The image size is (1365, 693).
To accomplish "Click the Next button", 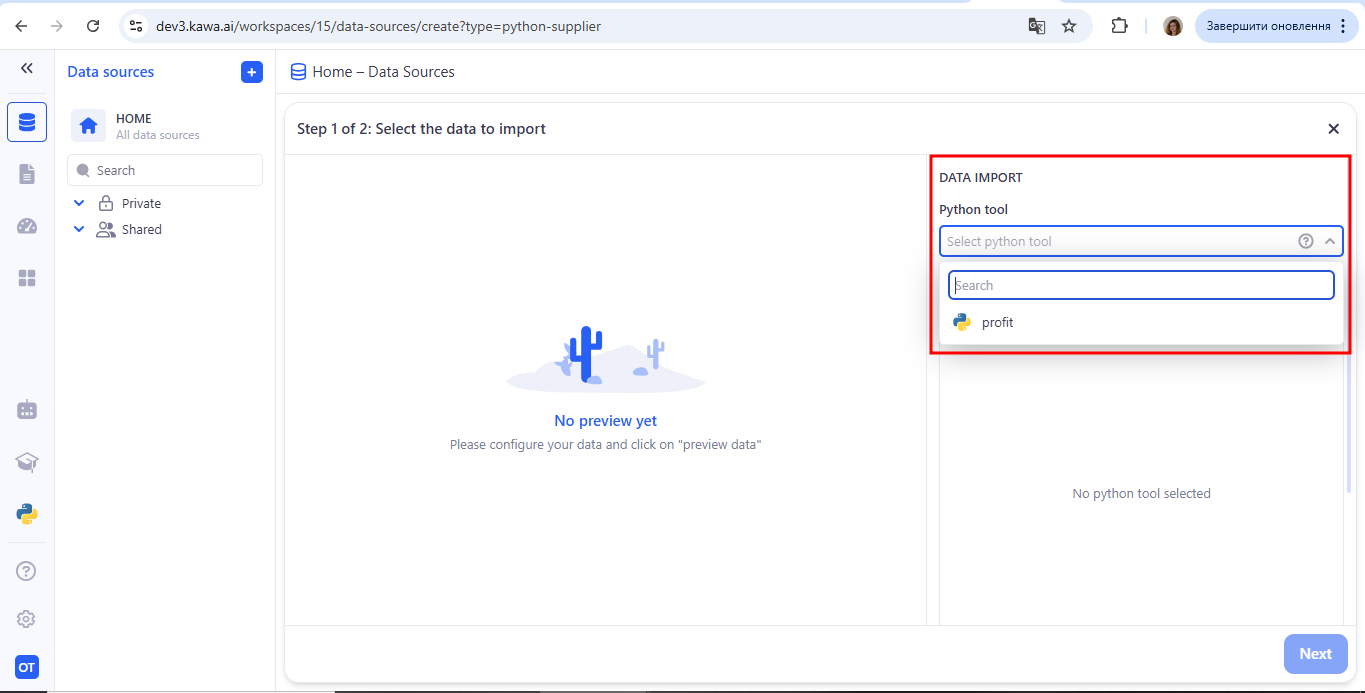I will (x=1315, y=654).
